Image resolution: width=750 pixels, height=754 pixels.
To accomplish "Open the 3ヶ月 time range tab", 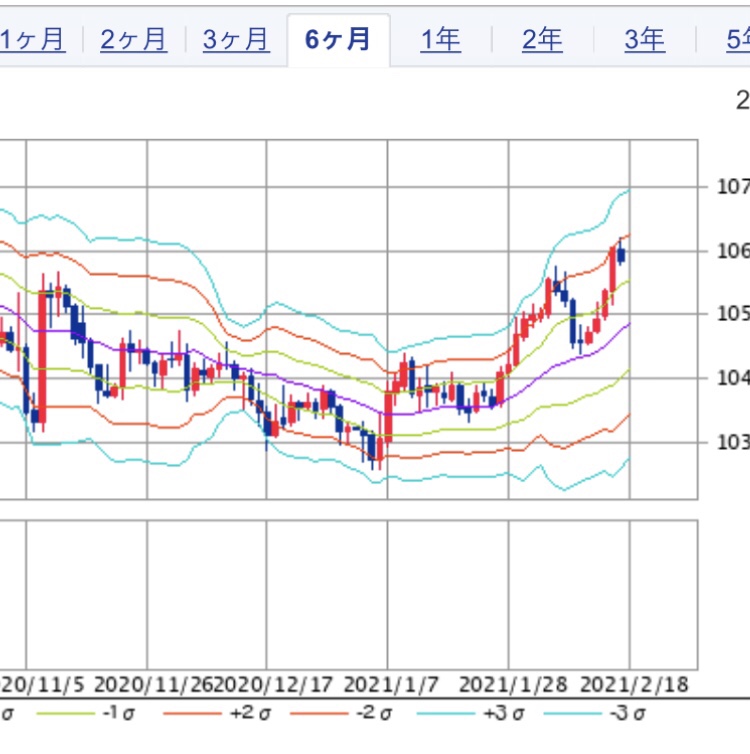I will pos(236,40).
